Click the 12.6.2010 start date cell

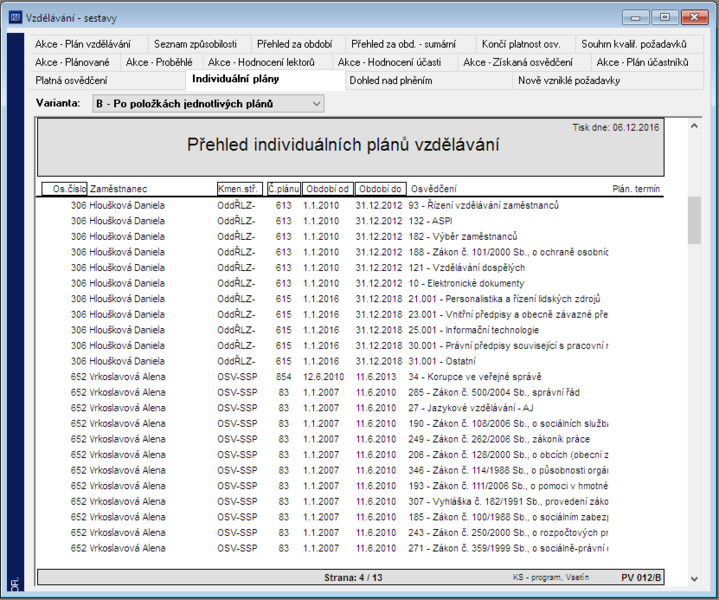click(x=323, y=377)
